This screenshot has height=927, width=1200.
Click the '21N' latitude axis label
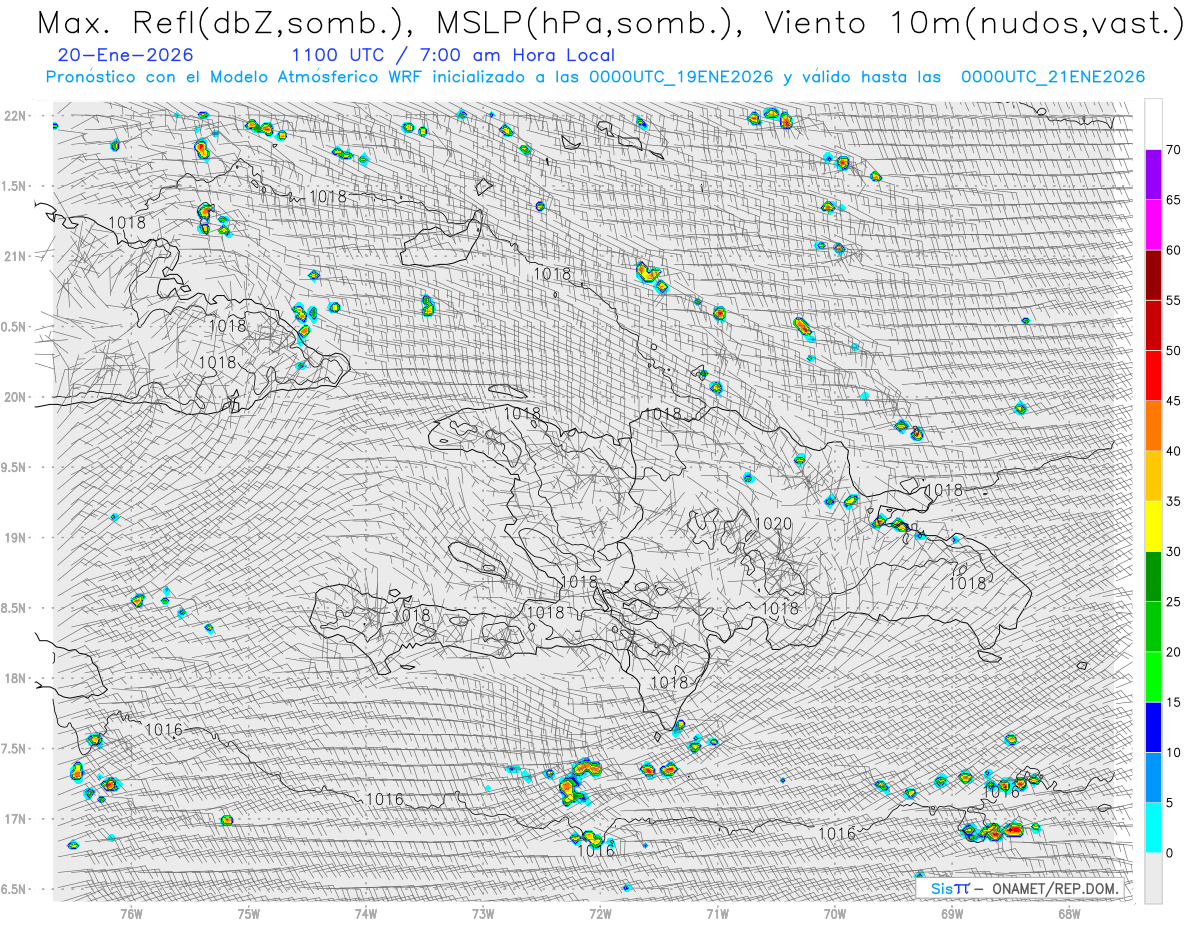[x=16, y=256]
